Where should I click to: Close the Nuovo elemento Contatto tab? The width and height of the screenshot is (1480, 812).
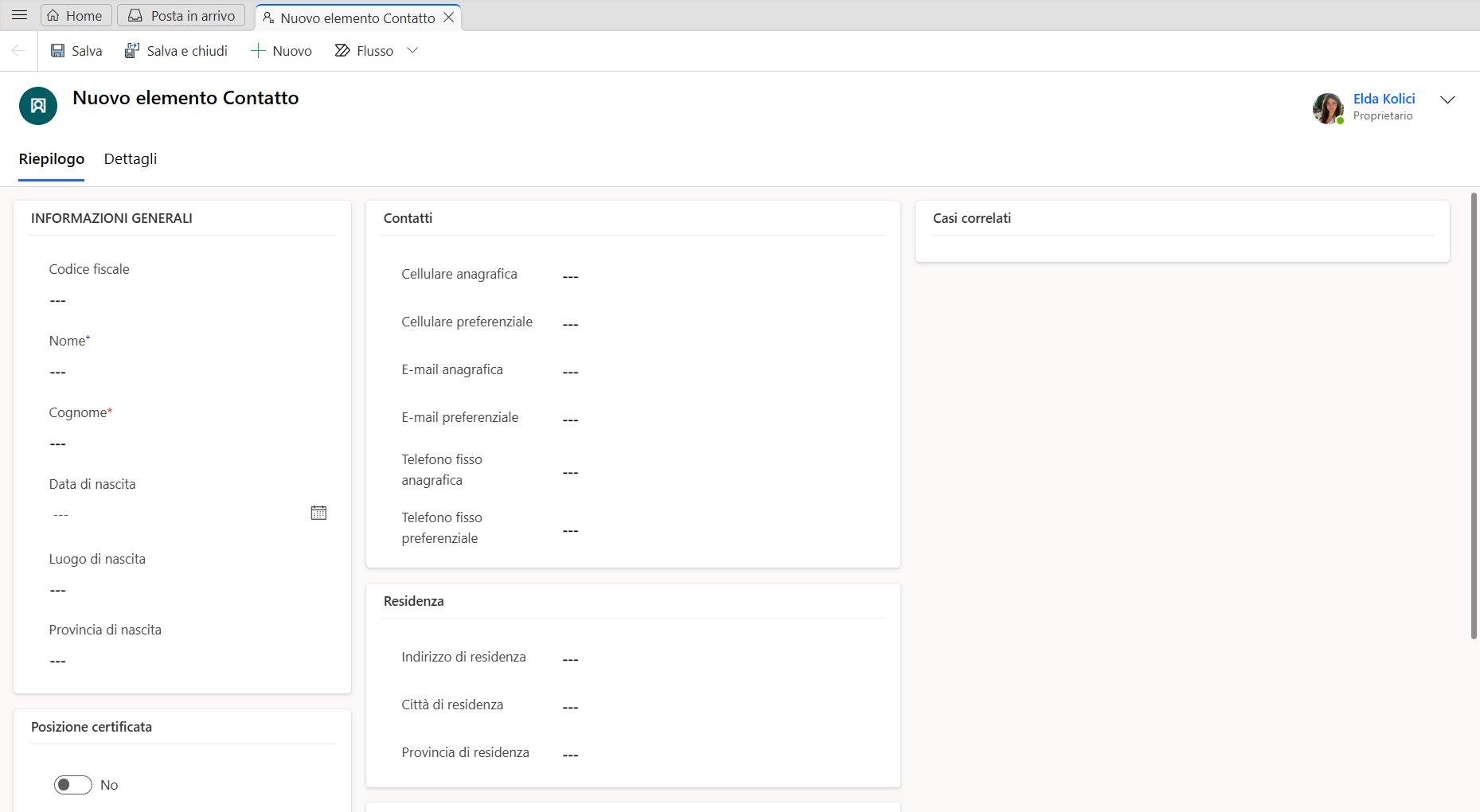(449, 18)
